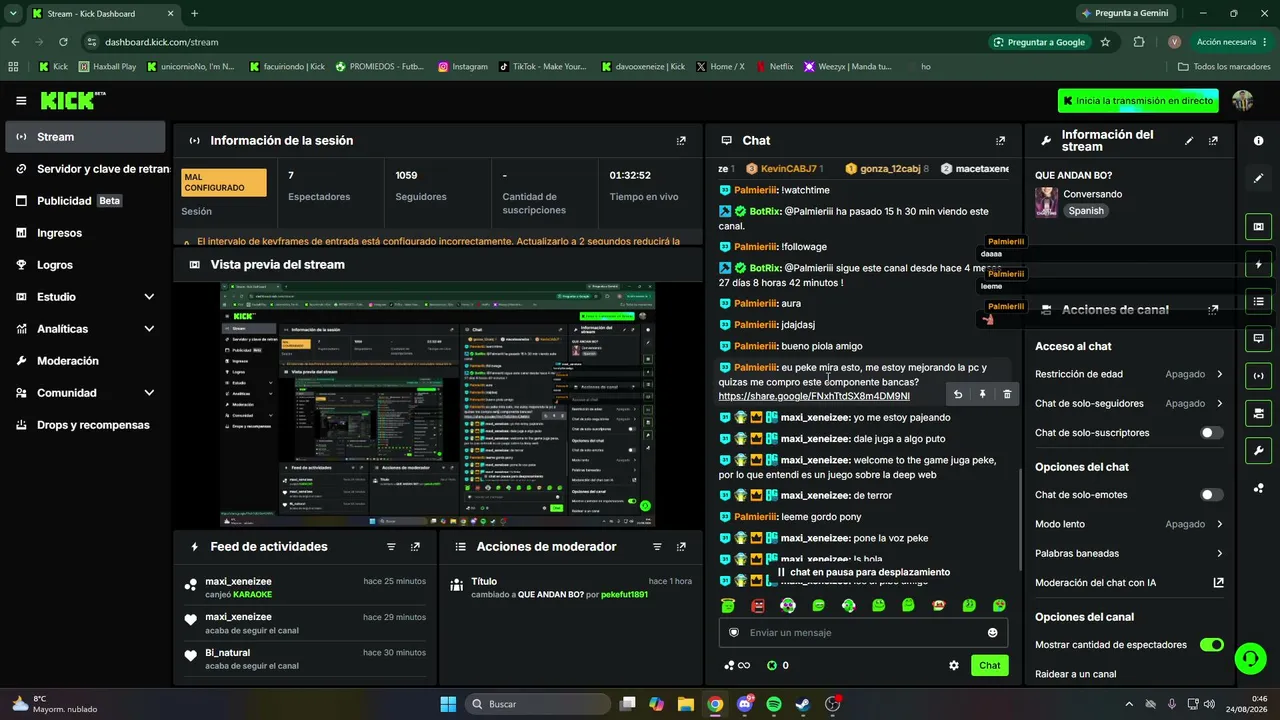
Task: Open Palabras baneadas settings
Action: (x=1129, y=553)
